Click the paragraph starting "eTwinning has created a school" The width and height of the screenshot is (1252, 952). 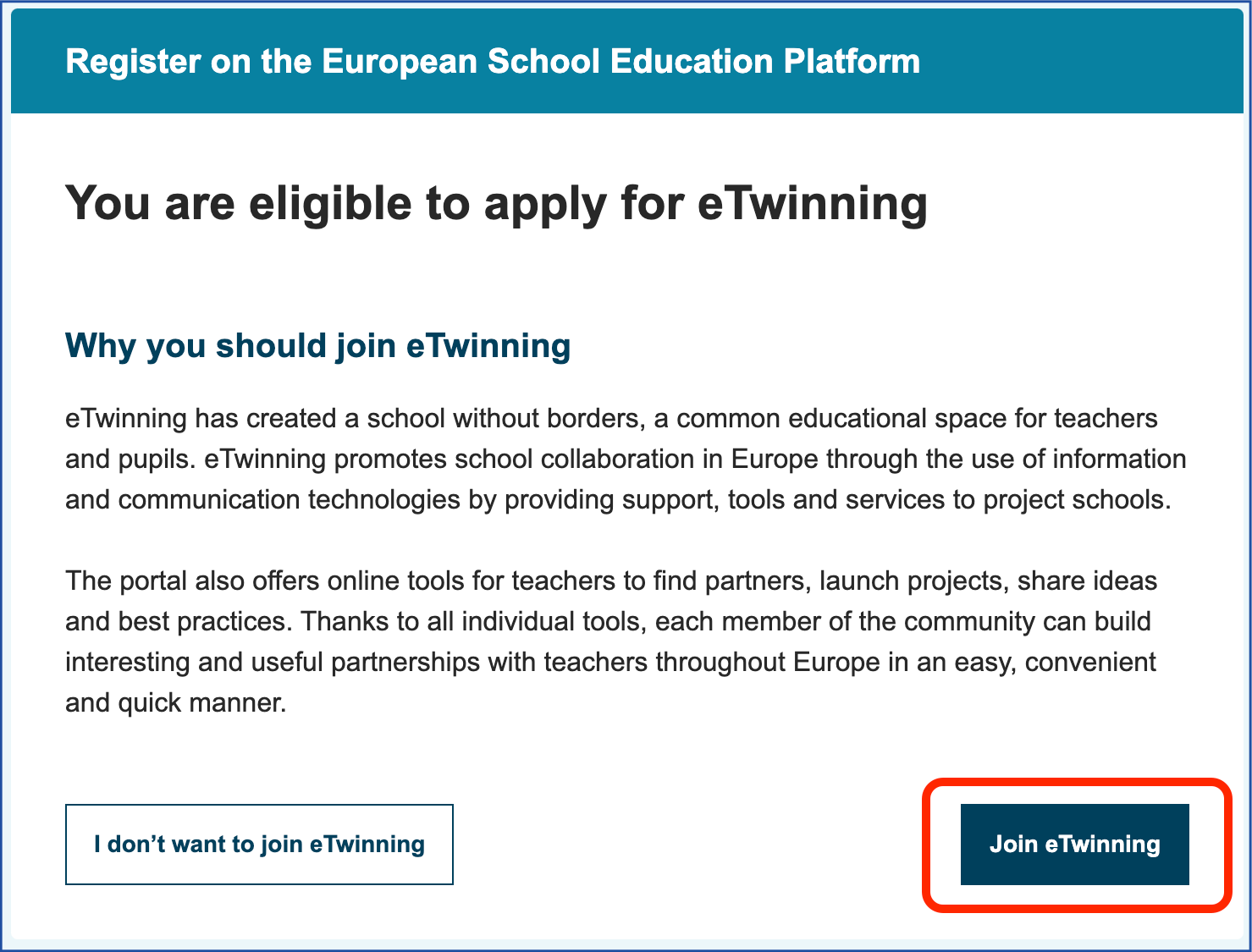(626, 459)
